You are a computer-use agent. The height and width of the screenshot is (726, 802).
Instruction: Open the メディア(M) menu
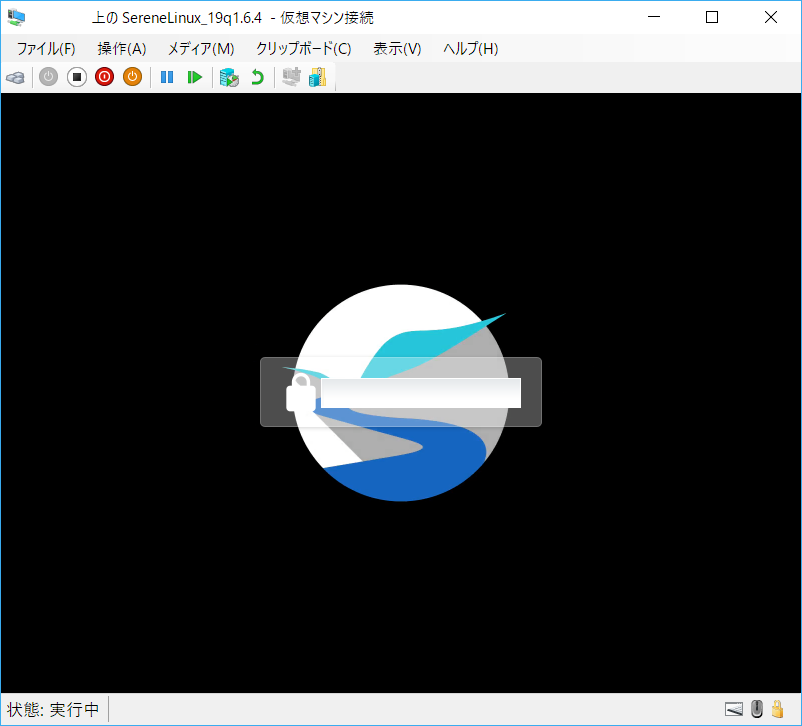coord(201,49)
